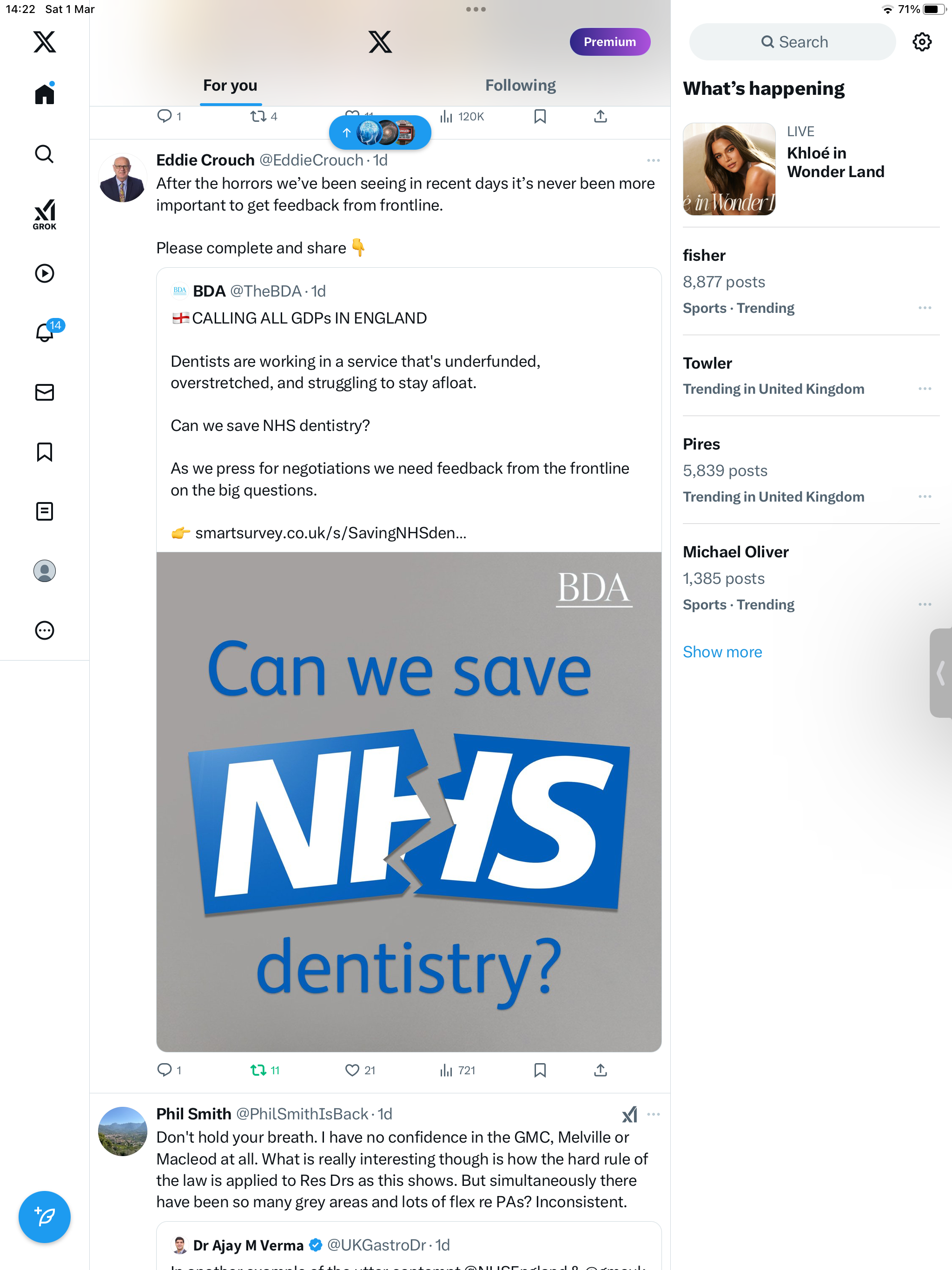Show more trending topics
This screenshot has width=952, height=1270.
pyautogui.click(x=722, y=652)
